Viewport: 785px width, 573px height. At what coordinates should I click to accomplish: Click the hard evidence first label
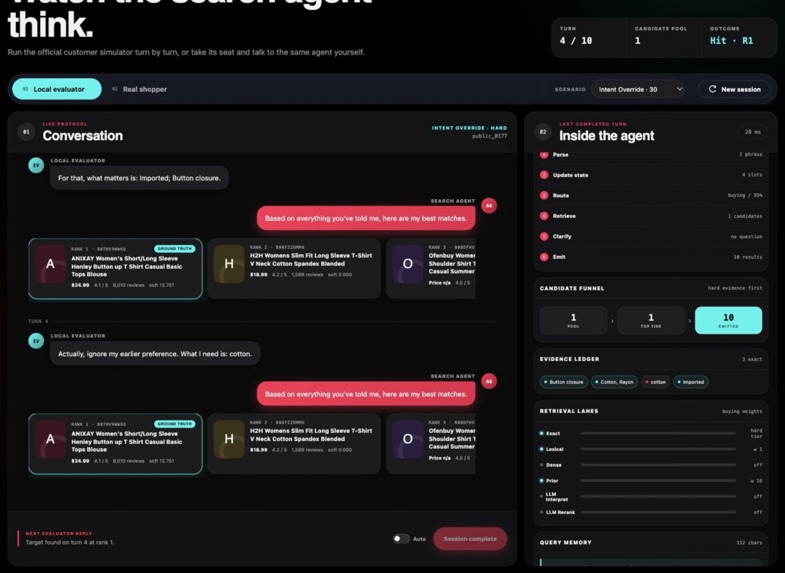(735, 288)
